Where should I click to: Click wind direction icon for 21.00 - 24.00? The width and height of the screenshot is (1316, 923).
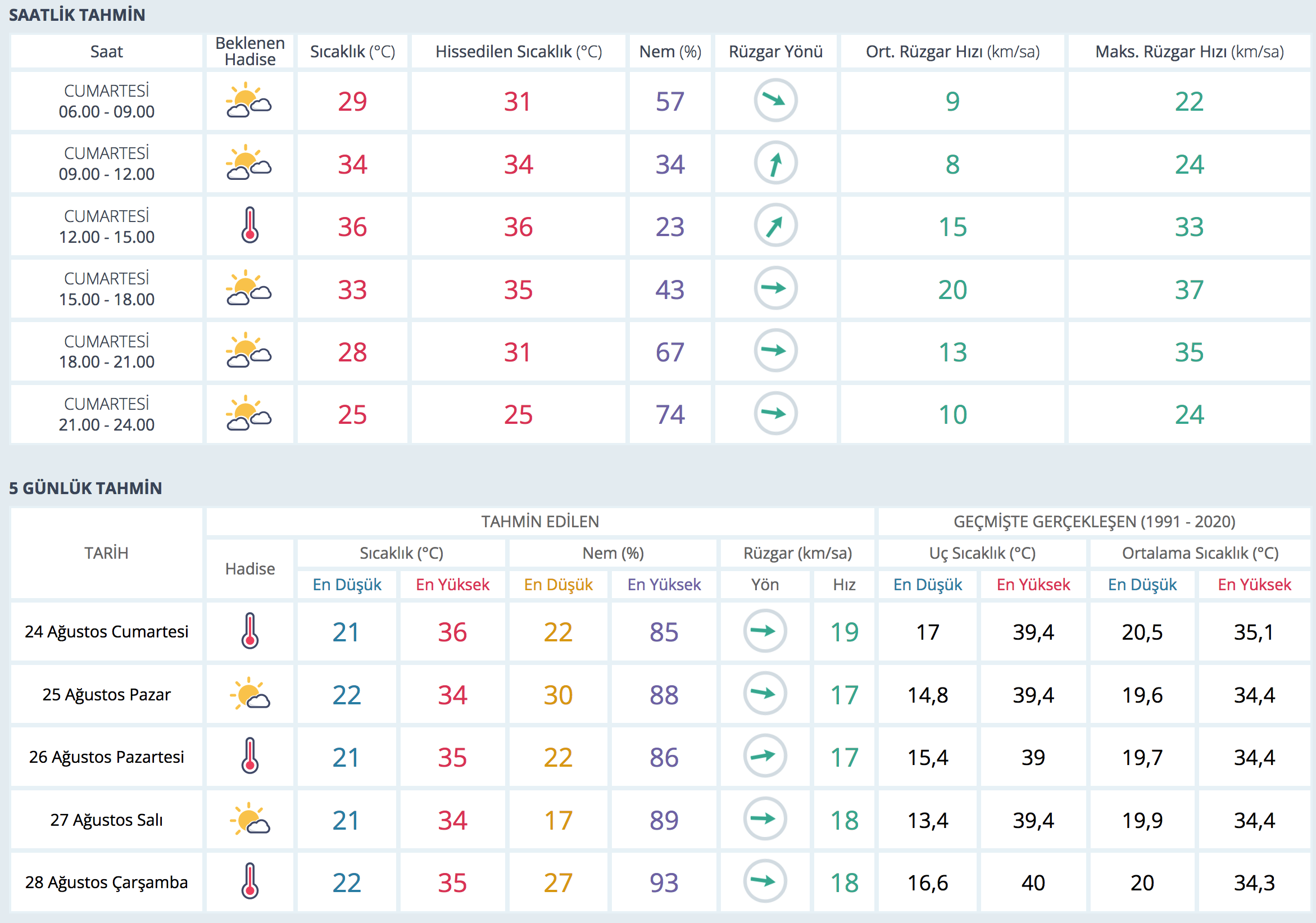(775, 413)
